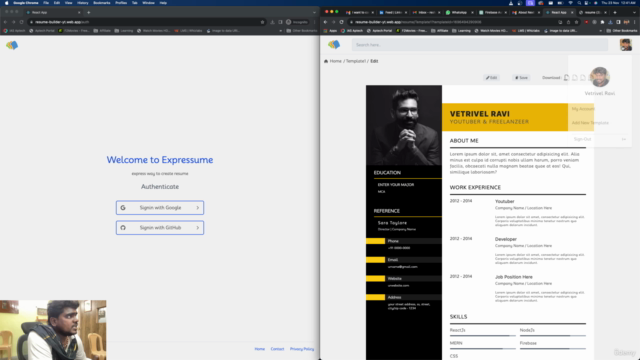The width and height of the screenshot is (640, 360).
Task: Click the VETRIVEL RAVI name heading
Action: tap(480, 114)
